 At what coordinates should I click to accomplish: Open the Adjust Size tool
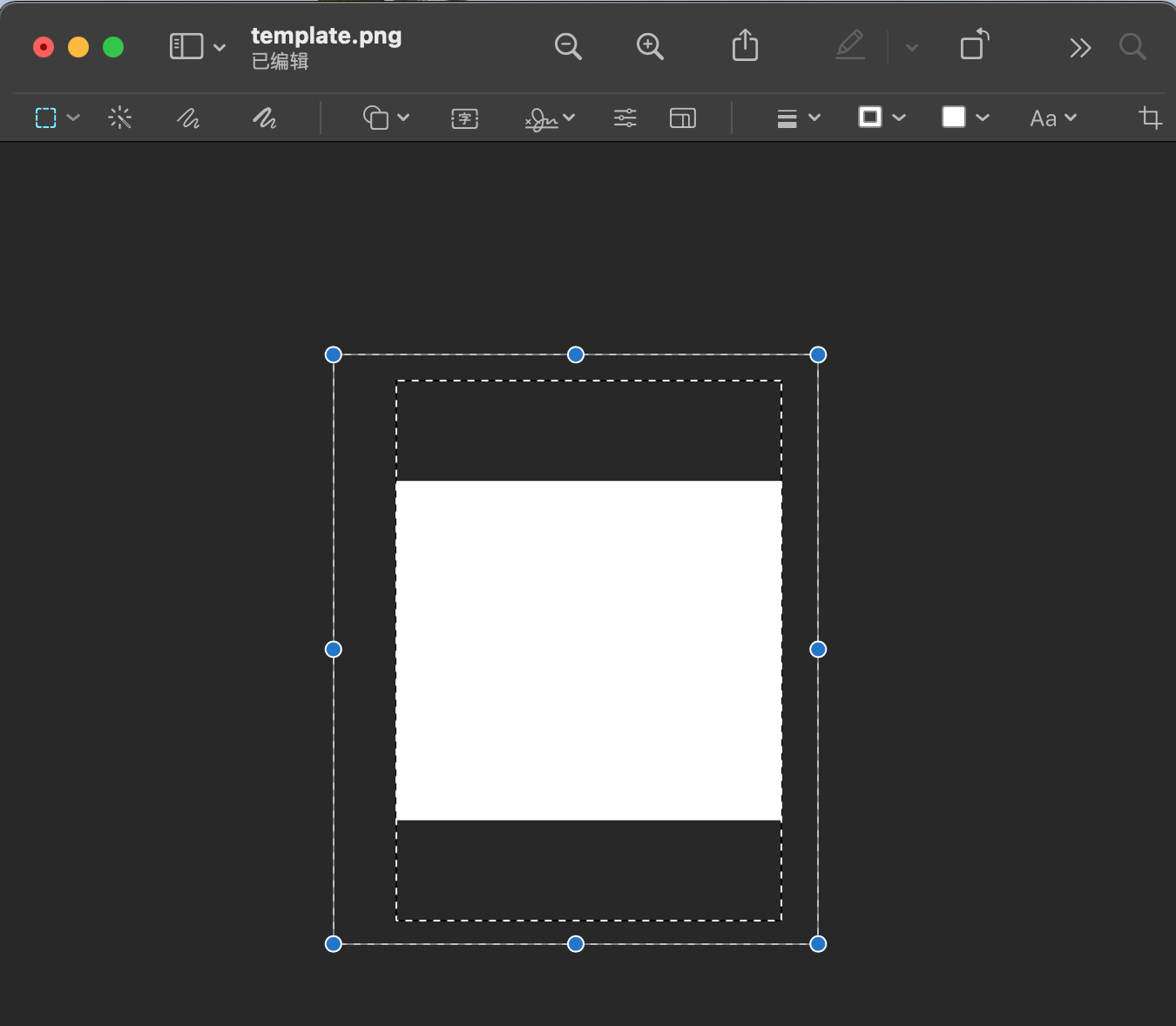[683, 118]
